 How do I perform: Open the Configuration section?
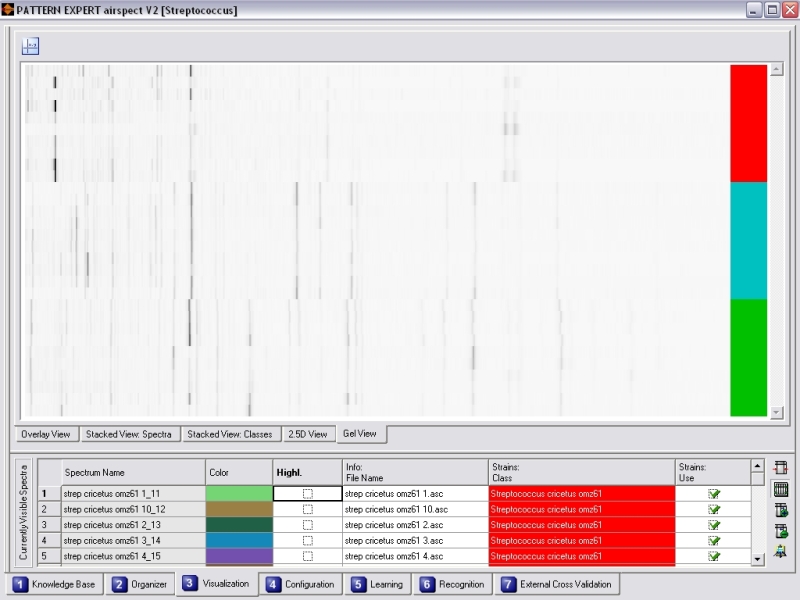pos(300,584)
